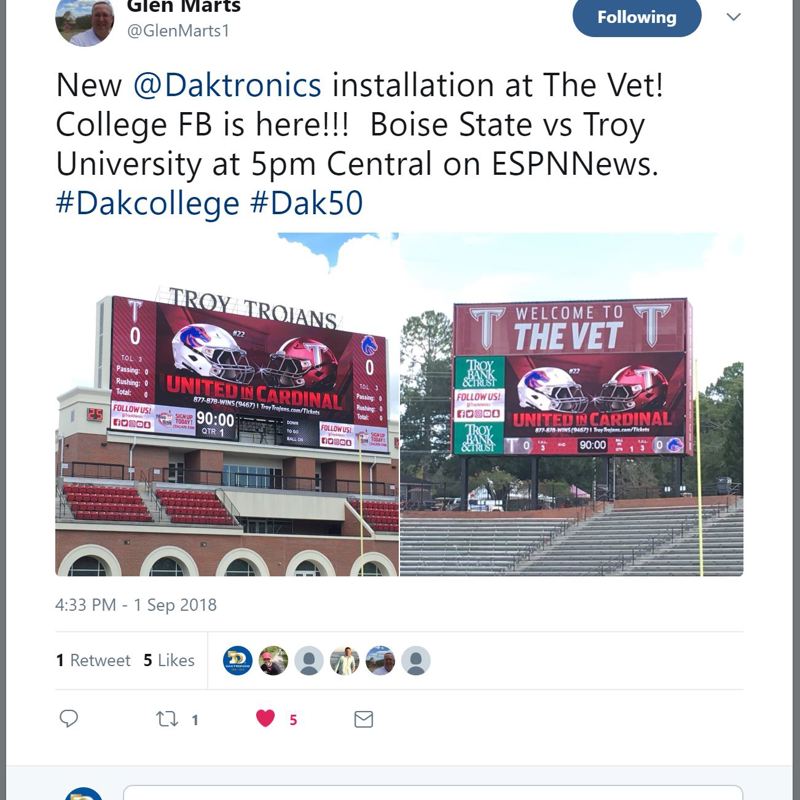Open the Daktronics liker avatar
Image resolution: width=800 pixels, height=800 pixels.
[238, 661]
